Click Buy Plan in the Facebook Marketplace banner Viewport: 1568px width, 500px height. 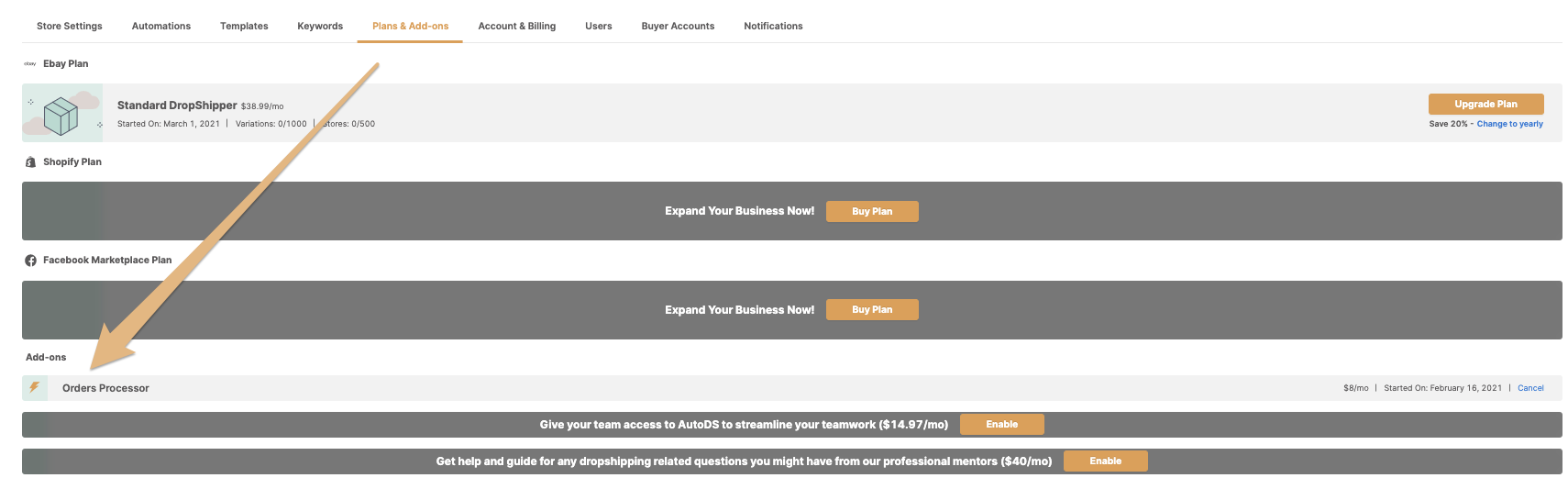click(x=872, y=309)
